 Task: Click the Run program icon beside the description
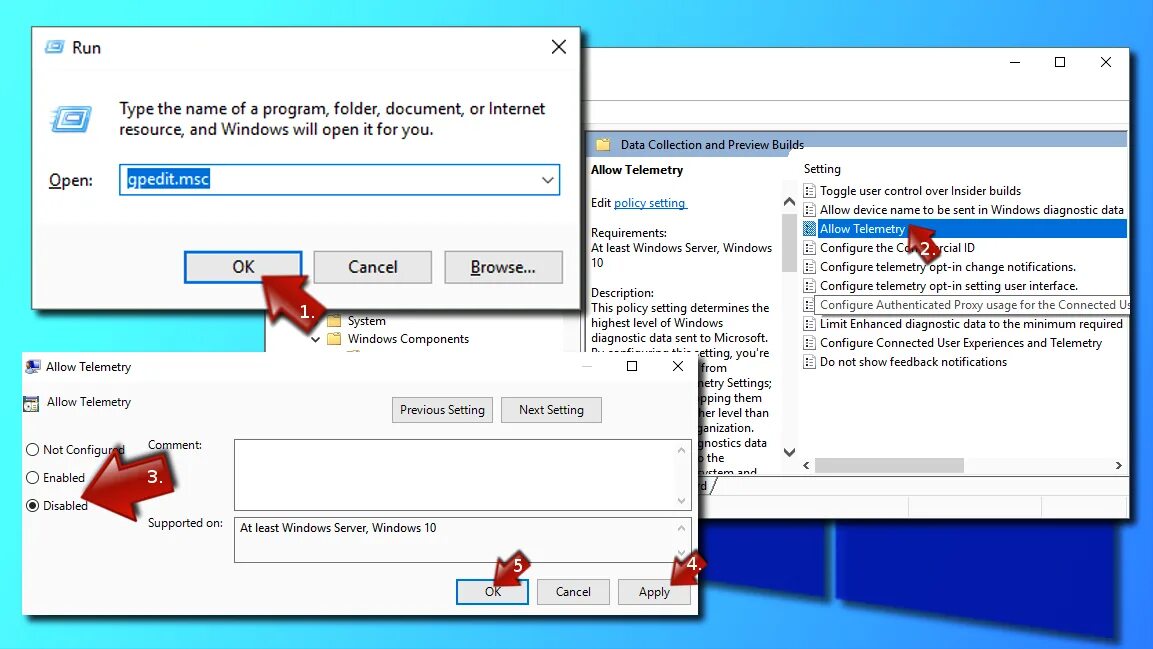click(71, 119)
